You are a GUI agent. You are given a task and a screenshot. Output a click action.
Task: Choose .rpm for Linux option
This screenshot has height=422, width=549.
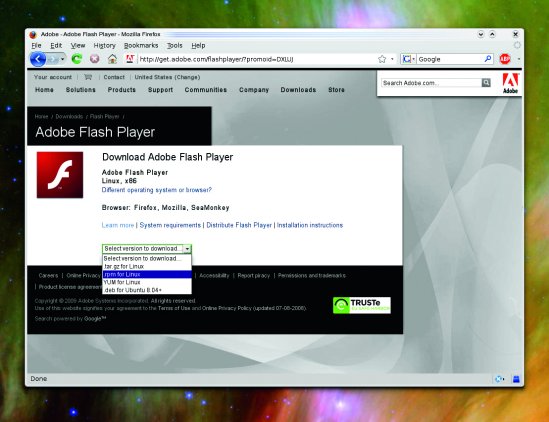click(147, 274)
